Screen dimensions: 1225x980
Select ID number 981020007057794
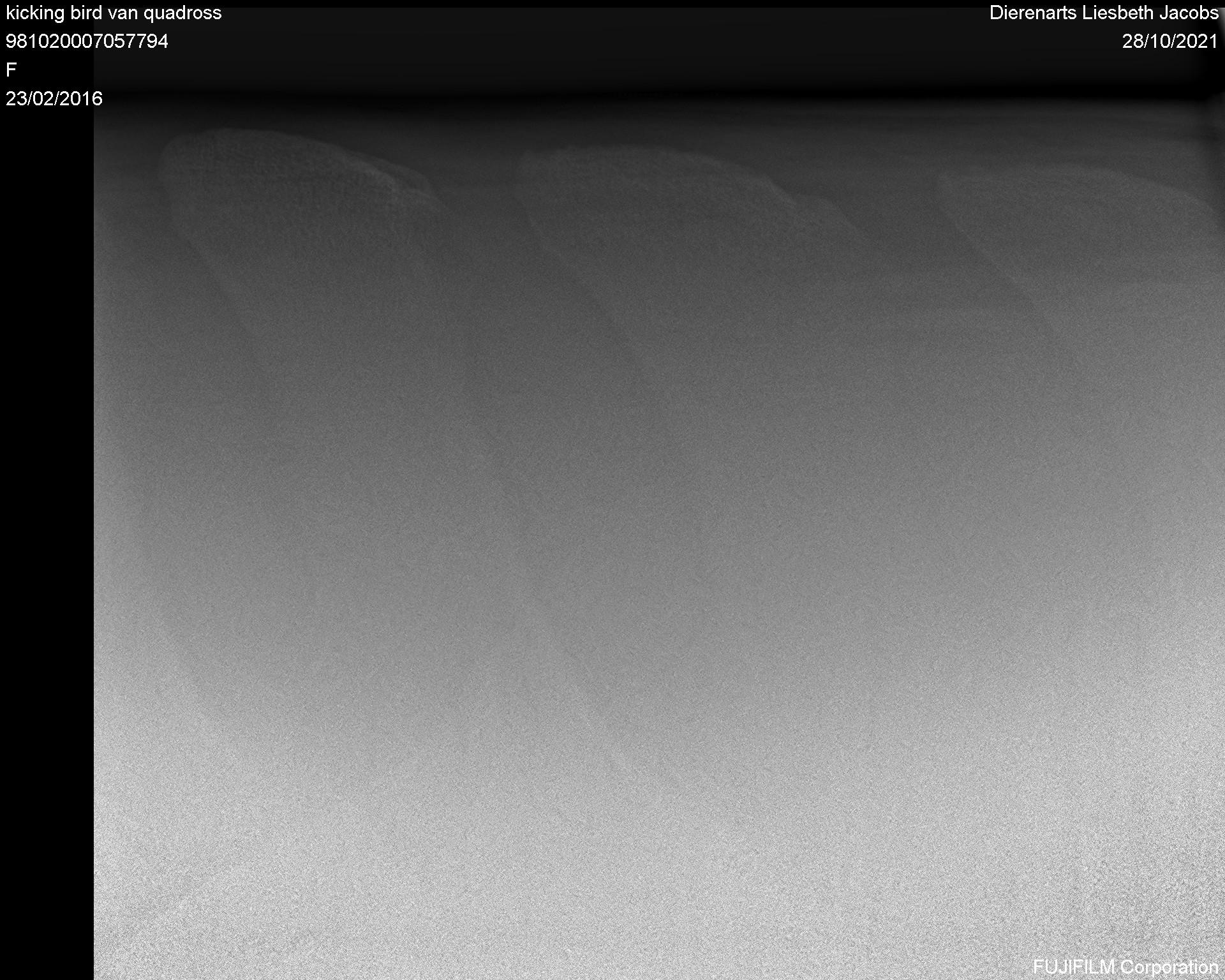(87, 41)
